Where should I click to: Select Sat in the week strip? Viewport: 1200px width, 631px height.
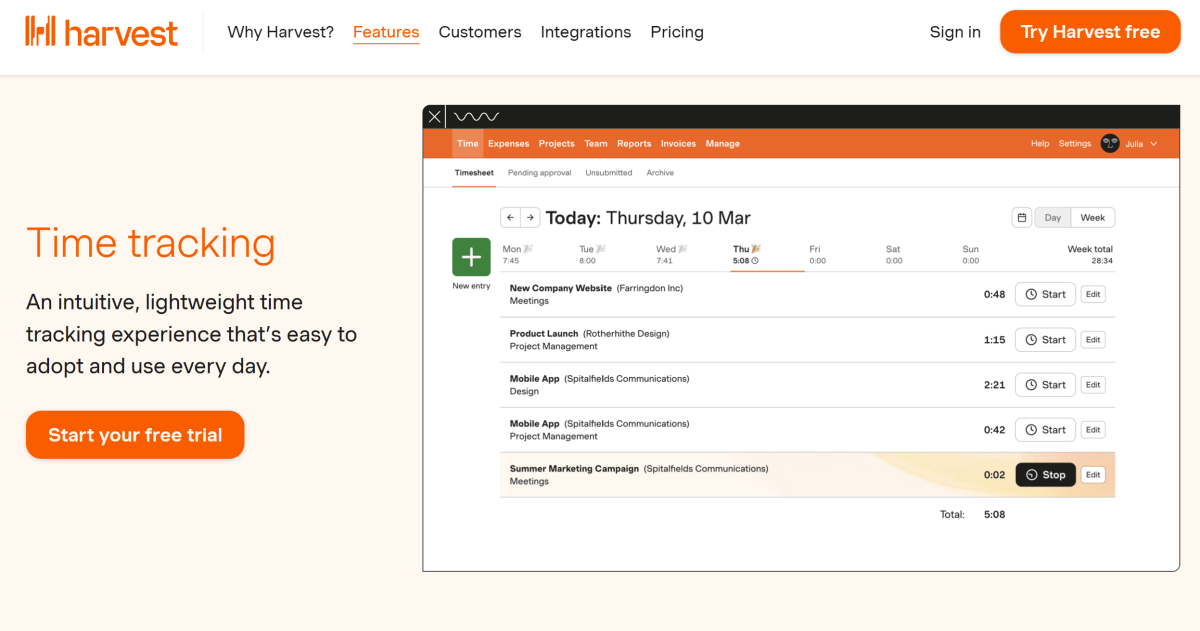coord(894,254)
